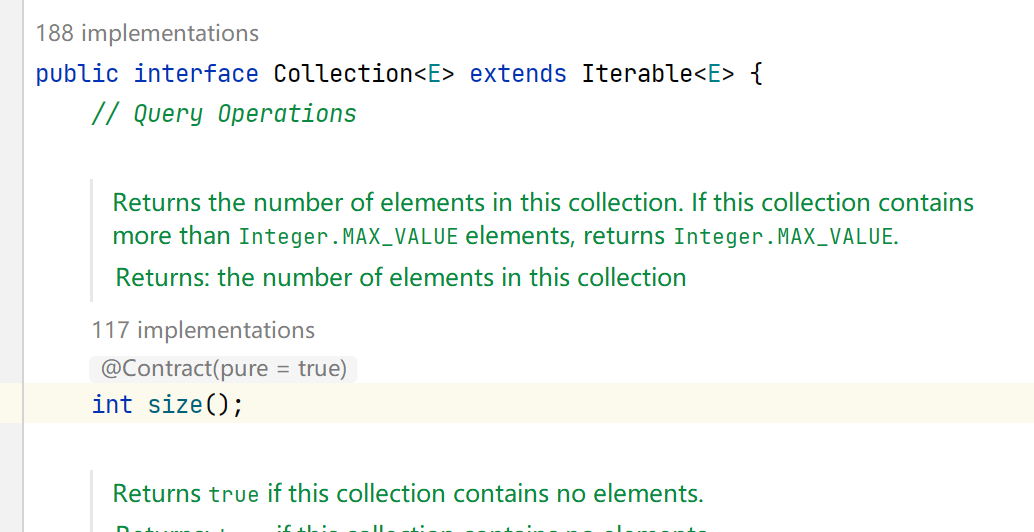Click the "Returns:" label in size documentation

pos(163,277)
